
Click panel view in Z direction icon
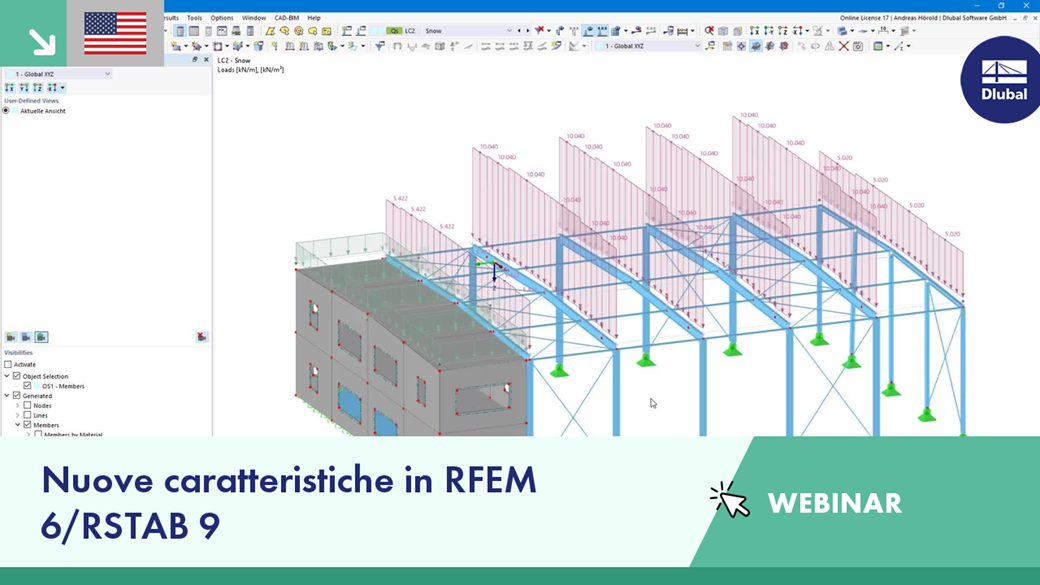[38, 88]
